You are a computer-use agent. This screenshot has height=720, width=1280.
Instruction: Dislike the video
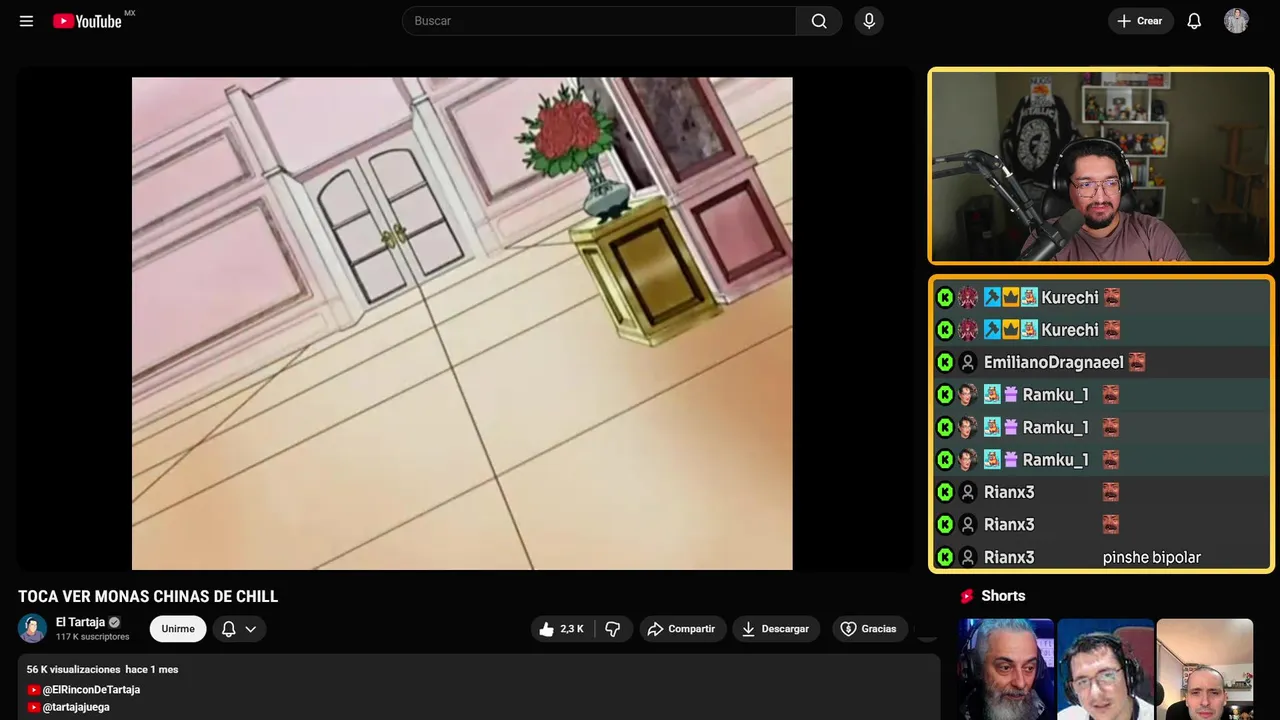(x=613, y=629)
